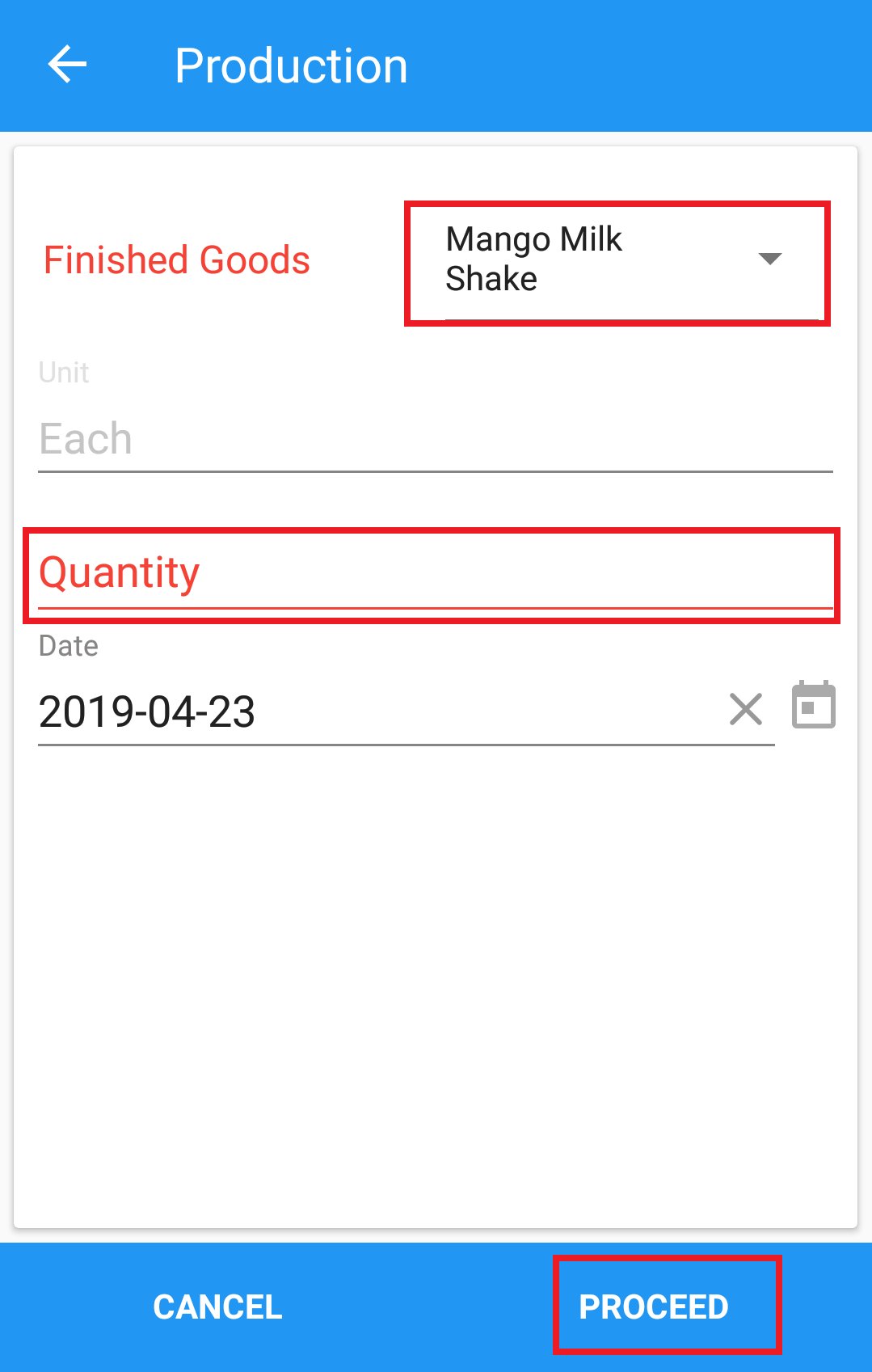Click the Finished Goods label
This screenshot has width=872, height=1372.
[x=177, y=260]
